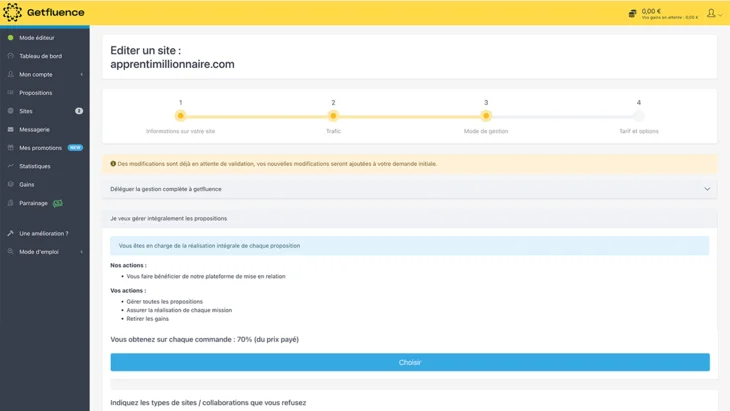Click Parrainage link in sidebar
The width and height of the screenshot is (730, 411).
(x=33, y=203)
